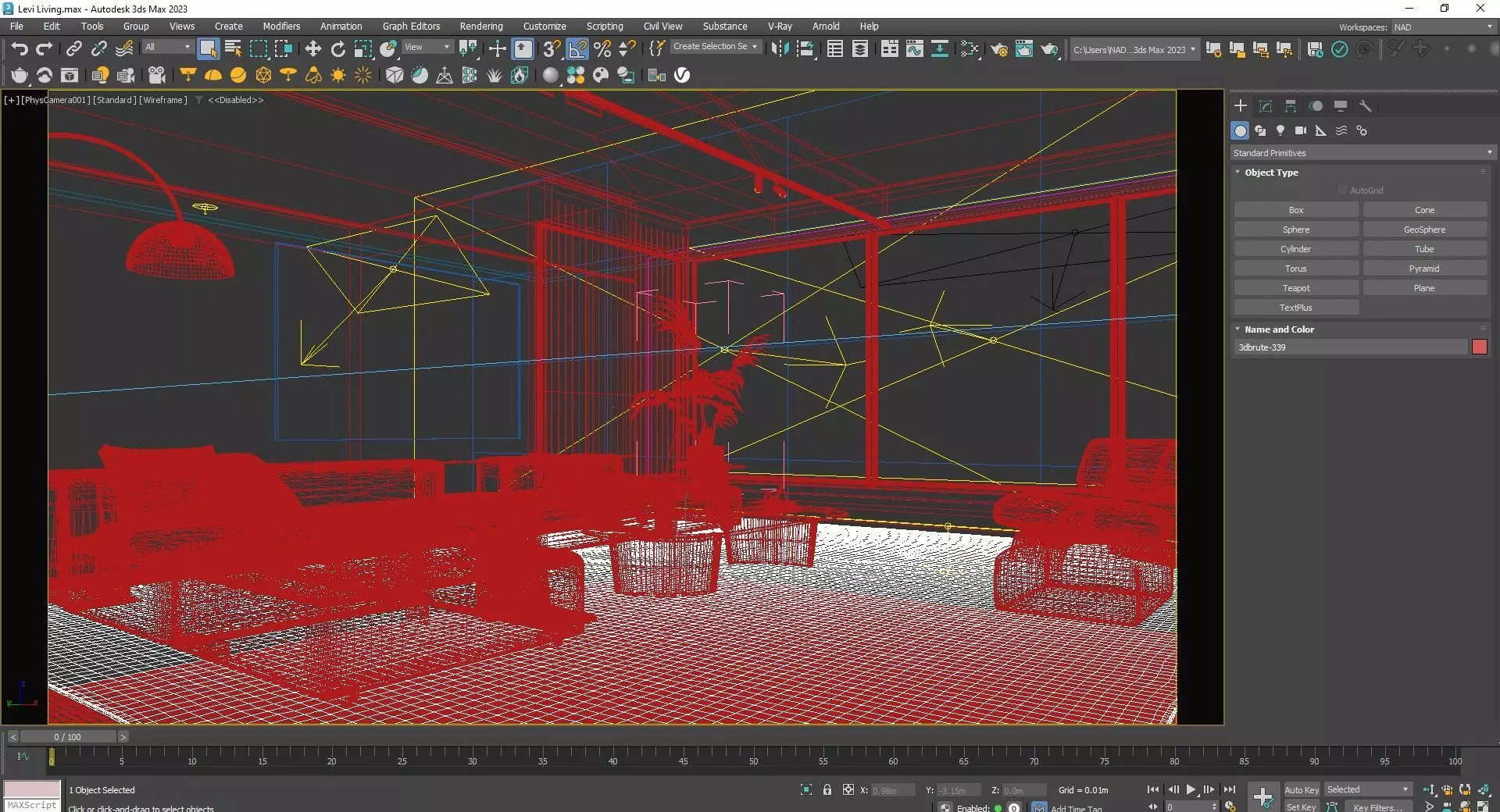This screenshot has height=812, width=1500.
Task: Choose the Select Object tool
Action: 208,49
